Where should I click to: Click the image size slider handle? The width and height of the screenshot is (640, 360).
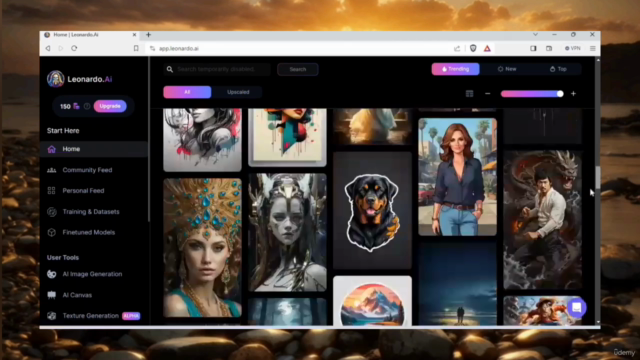click(x=560, y=94)
